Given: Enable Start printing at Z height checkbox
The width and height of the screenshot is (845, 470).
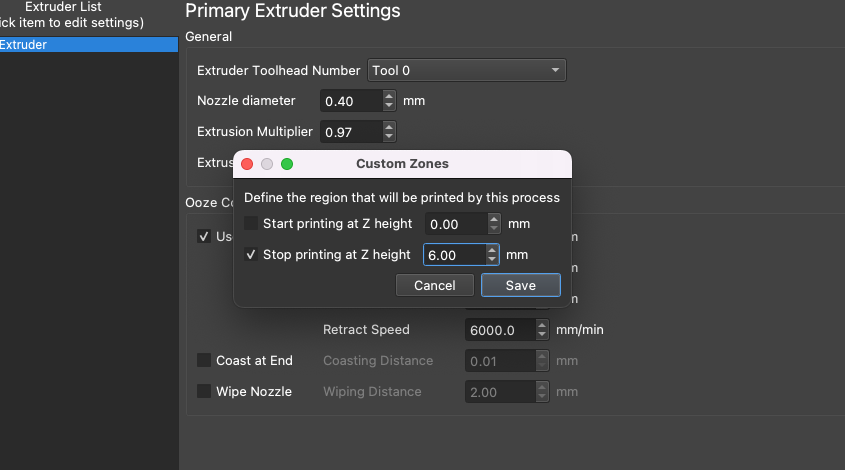Looking at the screenshot, I should tap(251, 223).
